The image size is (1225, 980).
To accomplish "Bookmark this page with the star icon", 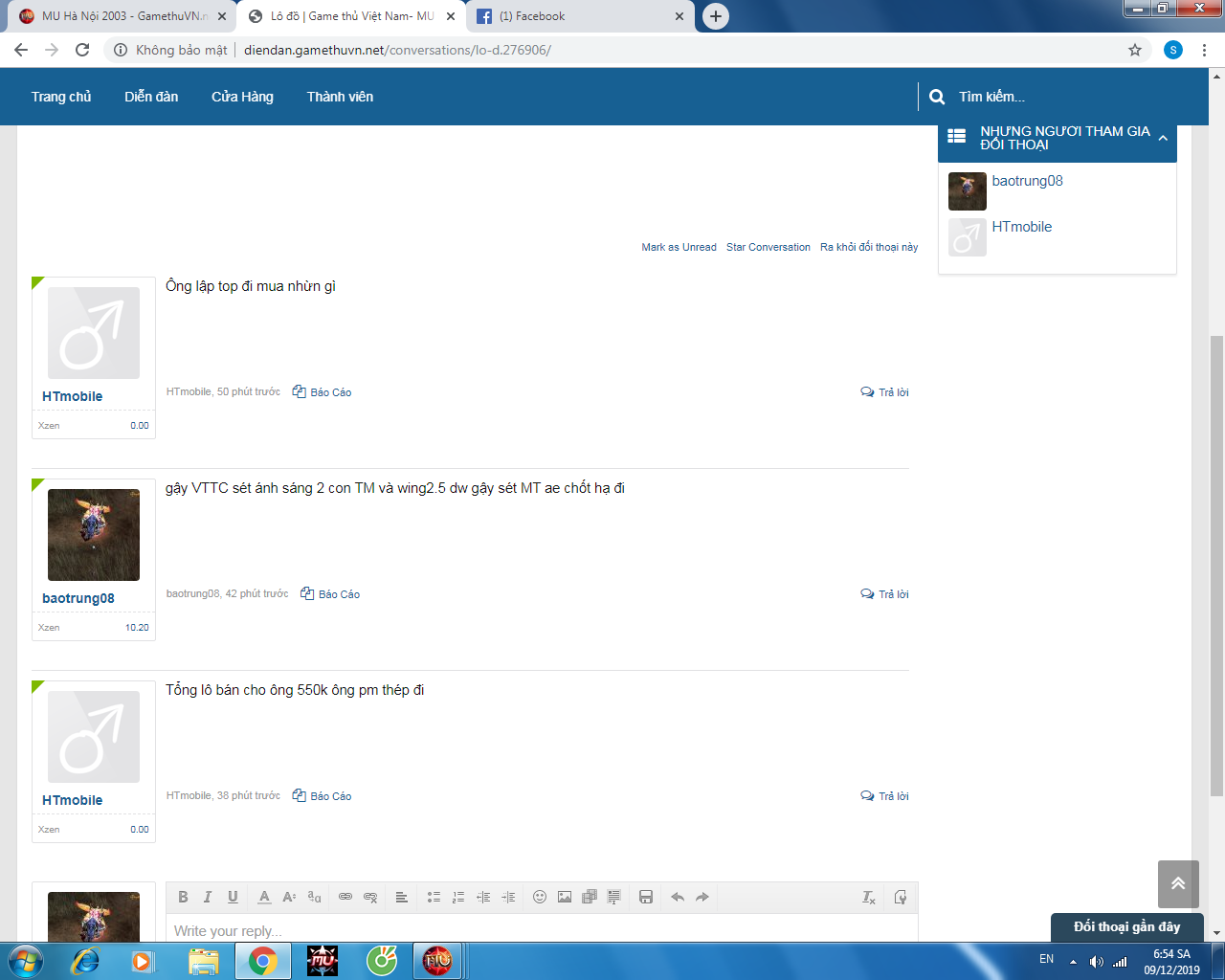I will 1135,50.
